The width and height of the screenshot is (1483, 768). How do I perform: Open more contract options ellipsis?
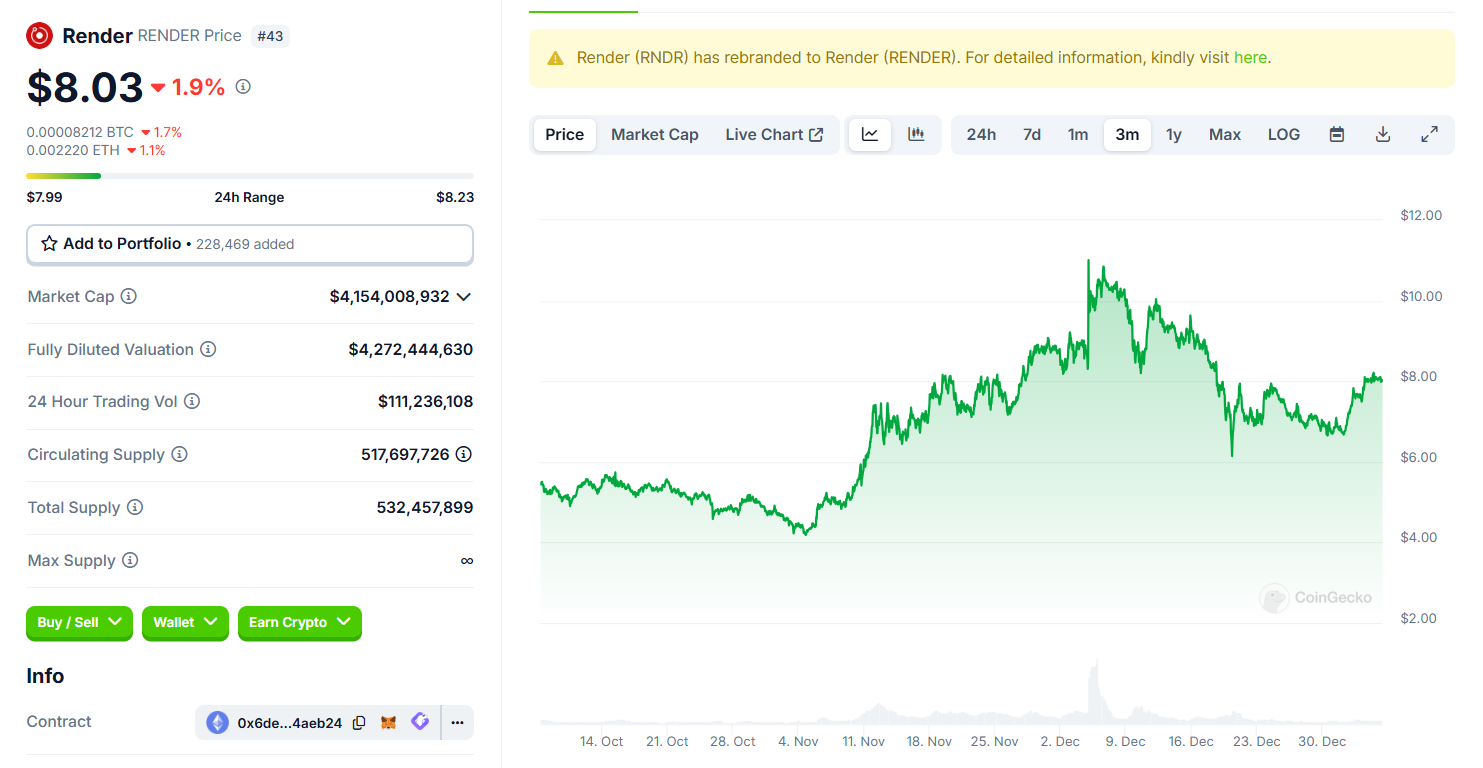pos(457,722)
